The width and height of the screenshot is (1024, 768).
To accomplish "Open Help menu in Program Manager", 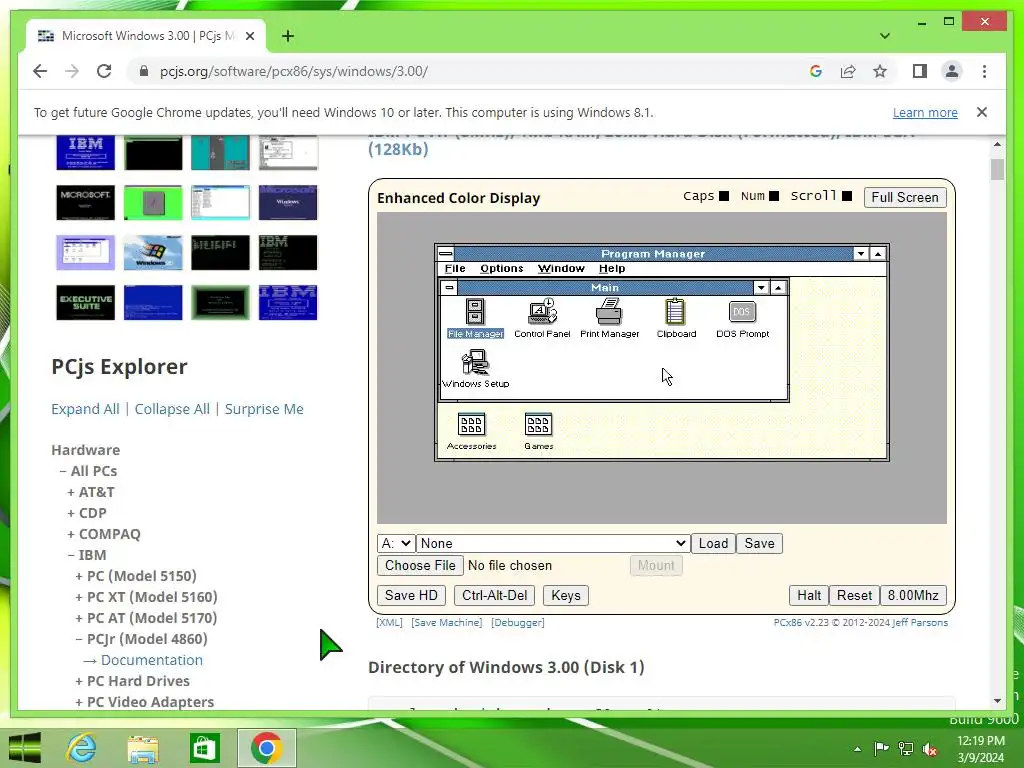I will tap(612, 268).
